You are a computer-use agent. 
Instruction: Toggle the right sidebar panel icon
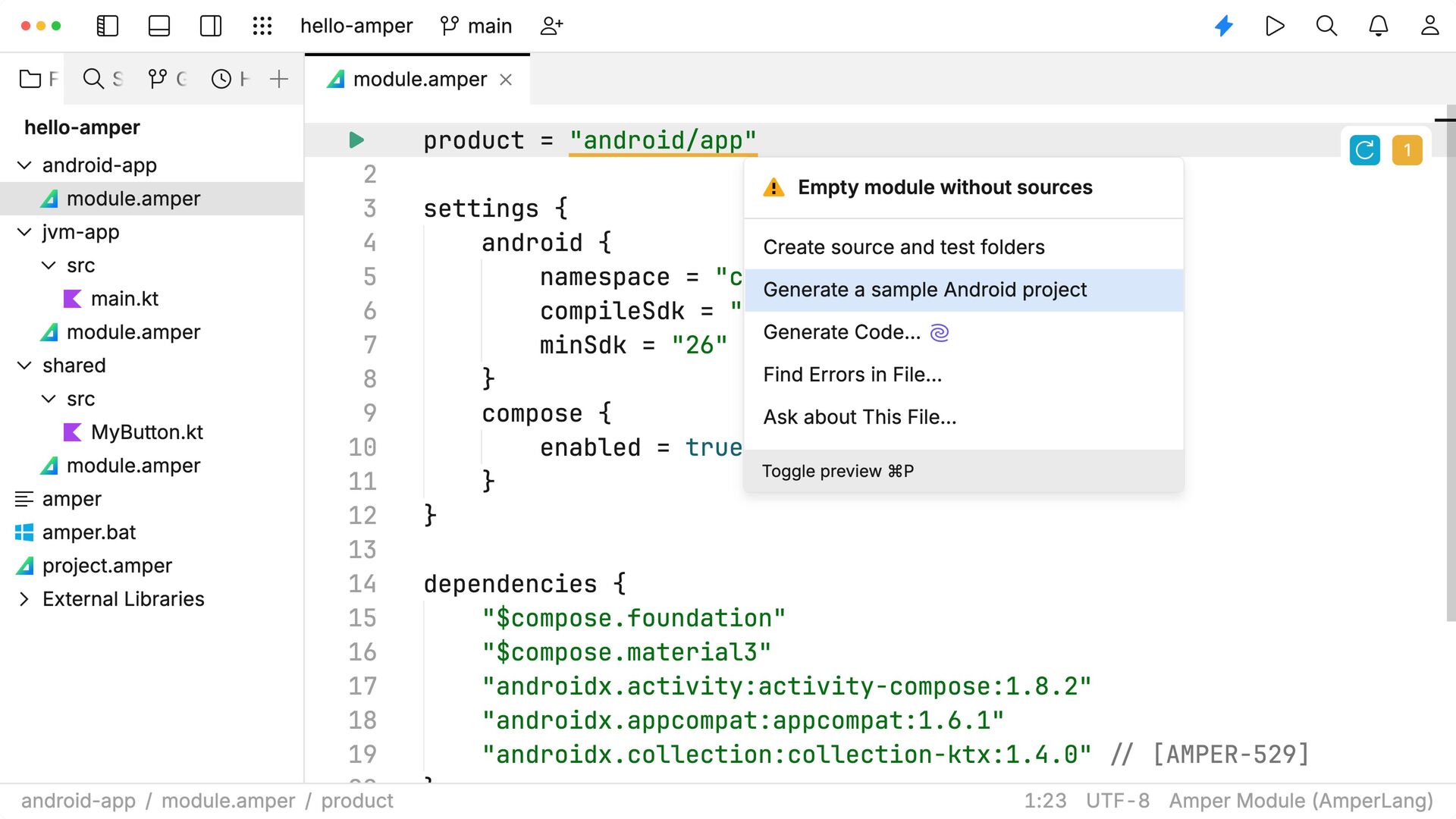click(x=211, y=26)
